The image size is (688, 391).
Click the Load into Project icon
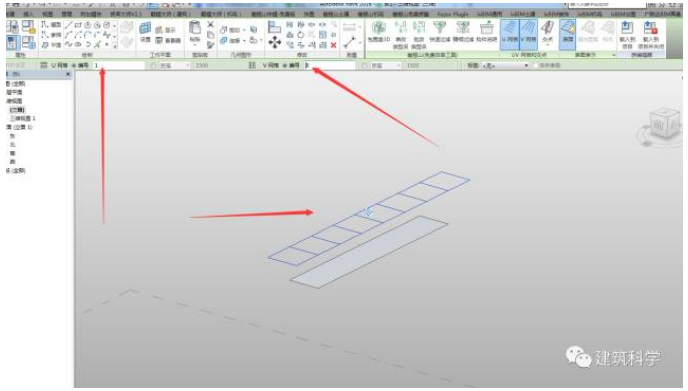[x=627, y=34]
